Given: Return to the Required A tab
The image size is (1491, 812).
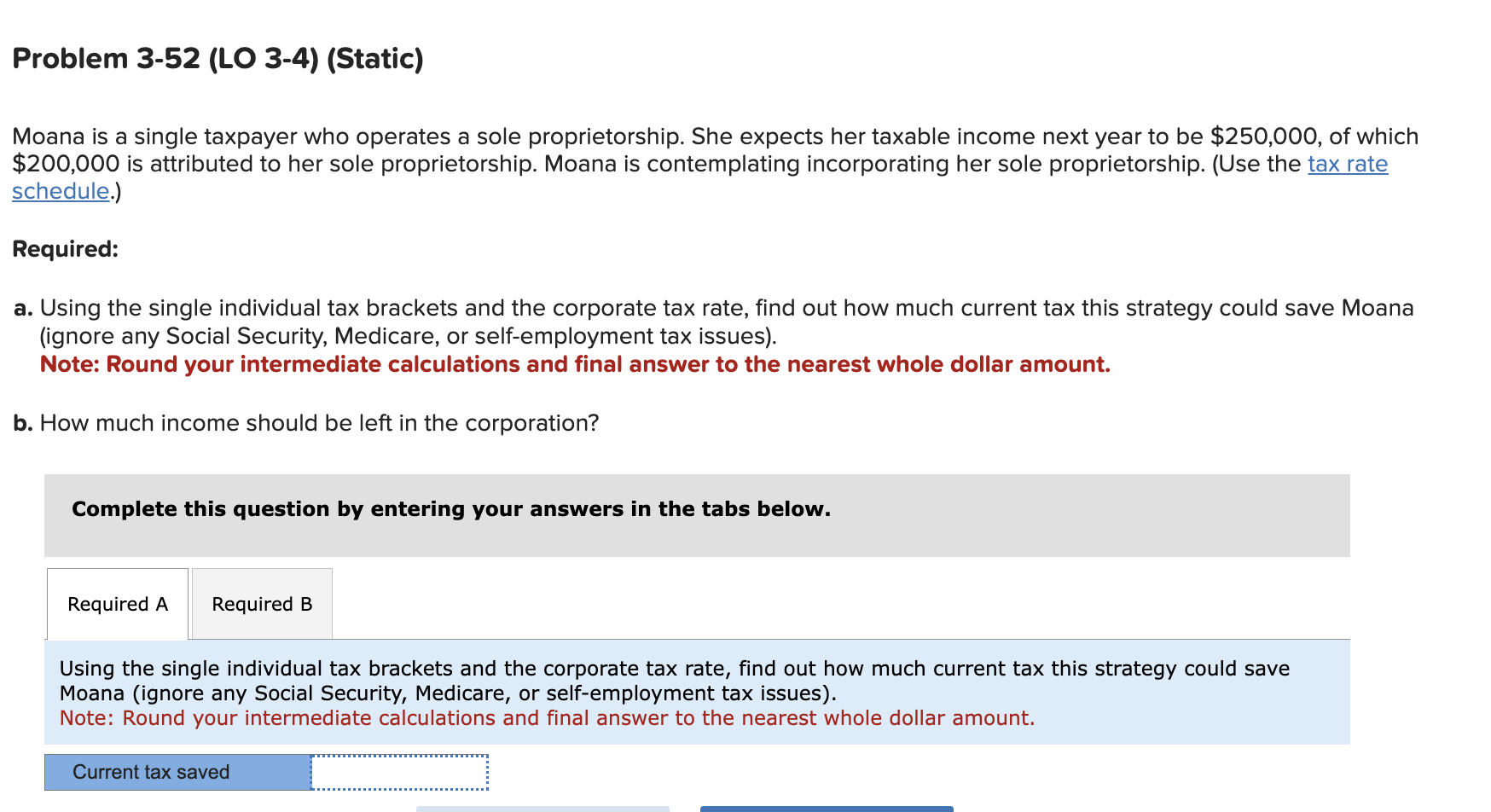Looking at the screenshot, I should coord(117,604).
